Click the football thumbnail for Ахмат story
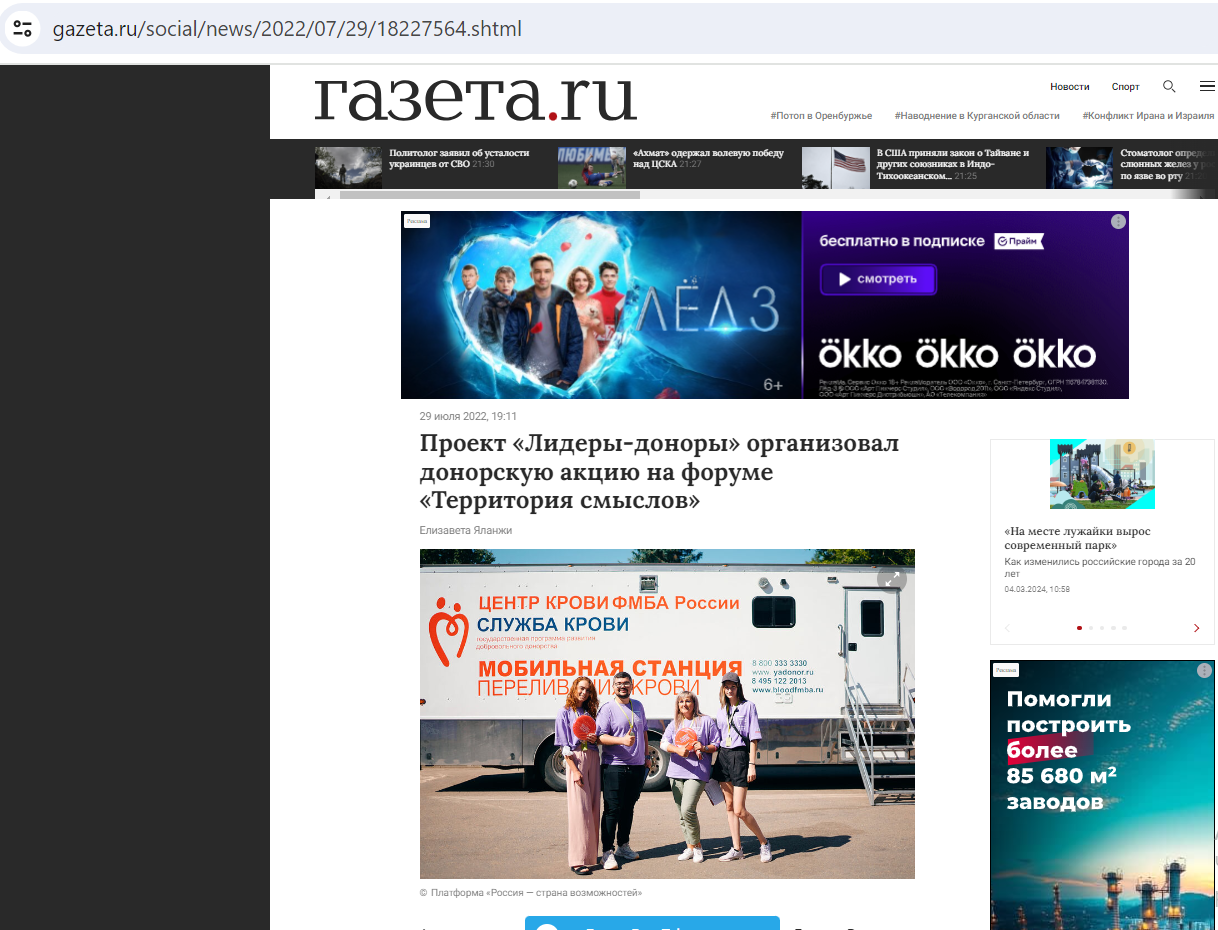This screenshot has height=930, width=1218. [591, 168]
